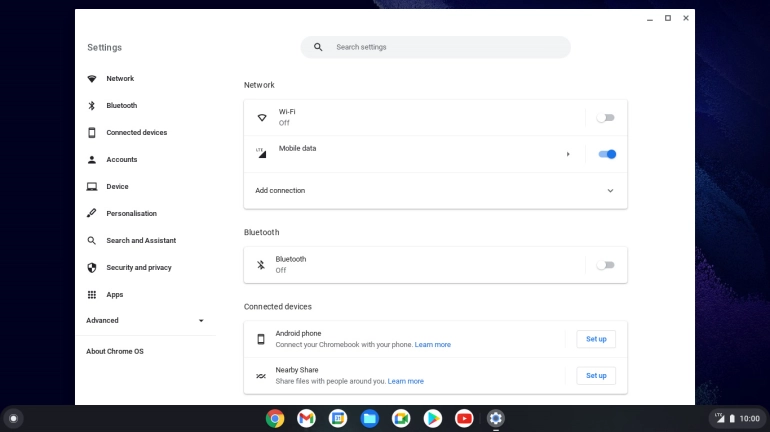
Task: Launch Google Chrome from the shelf
Action: coord(275,418)
